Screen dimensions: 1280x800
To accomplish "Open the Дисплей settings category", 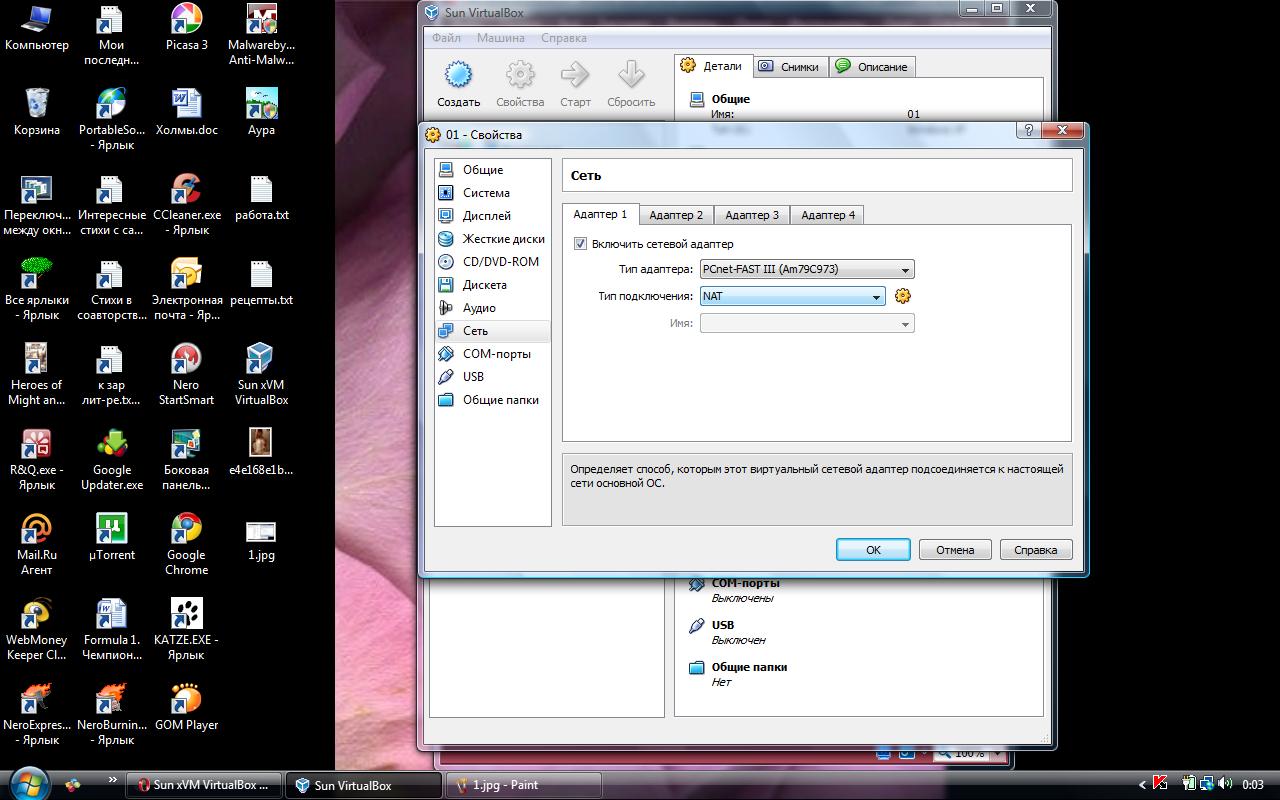I will click(493, 216).
